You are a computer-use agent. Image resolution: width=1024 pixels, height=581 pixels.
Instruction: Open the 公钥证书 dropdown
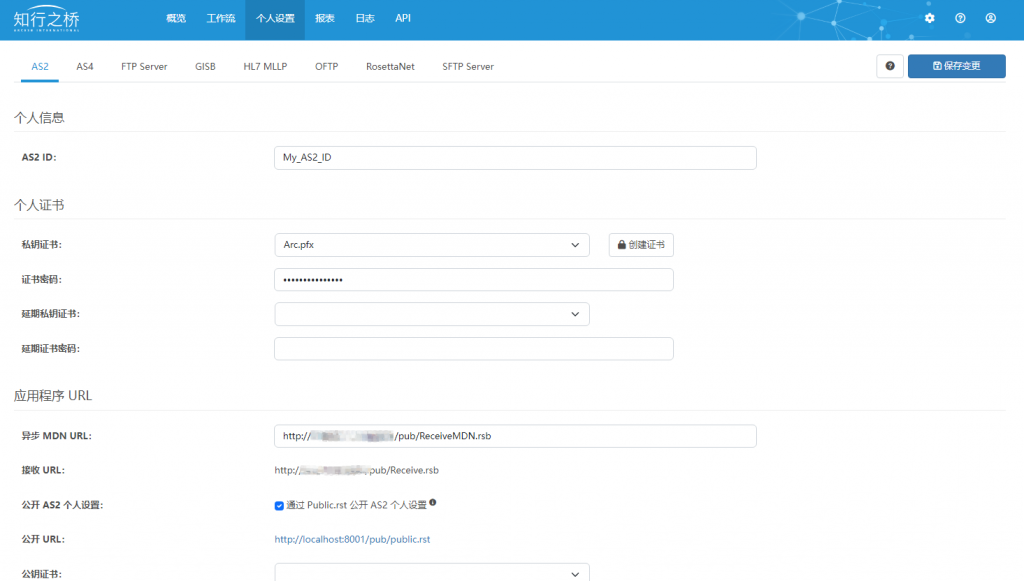(432, 573)
